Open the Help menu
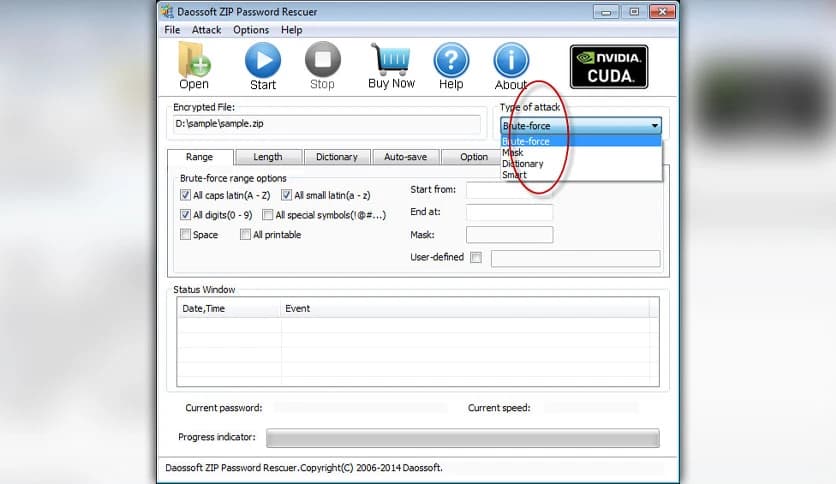The image size is (836, 484). click(x=292, y=30)
